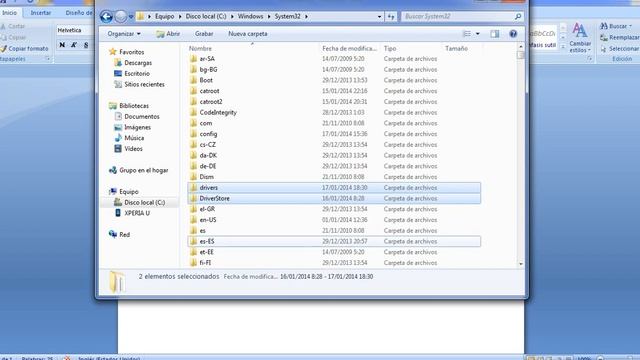Click Disco local (C:) breadcrumb segment
Screen dimensions: 640x360
[x=206, y=17]
